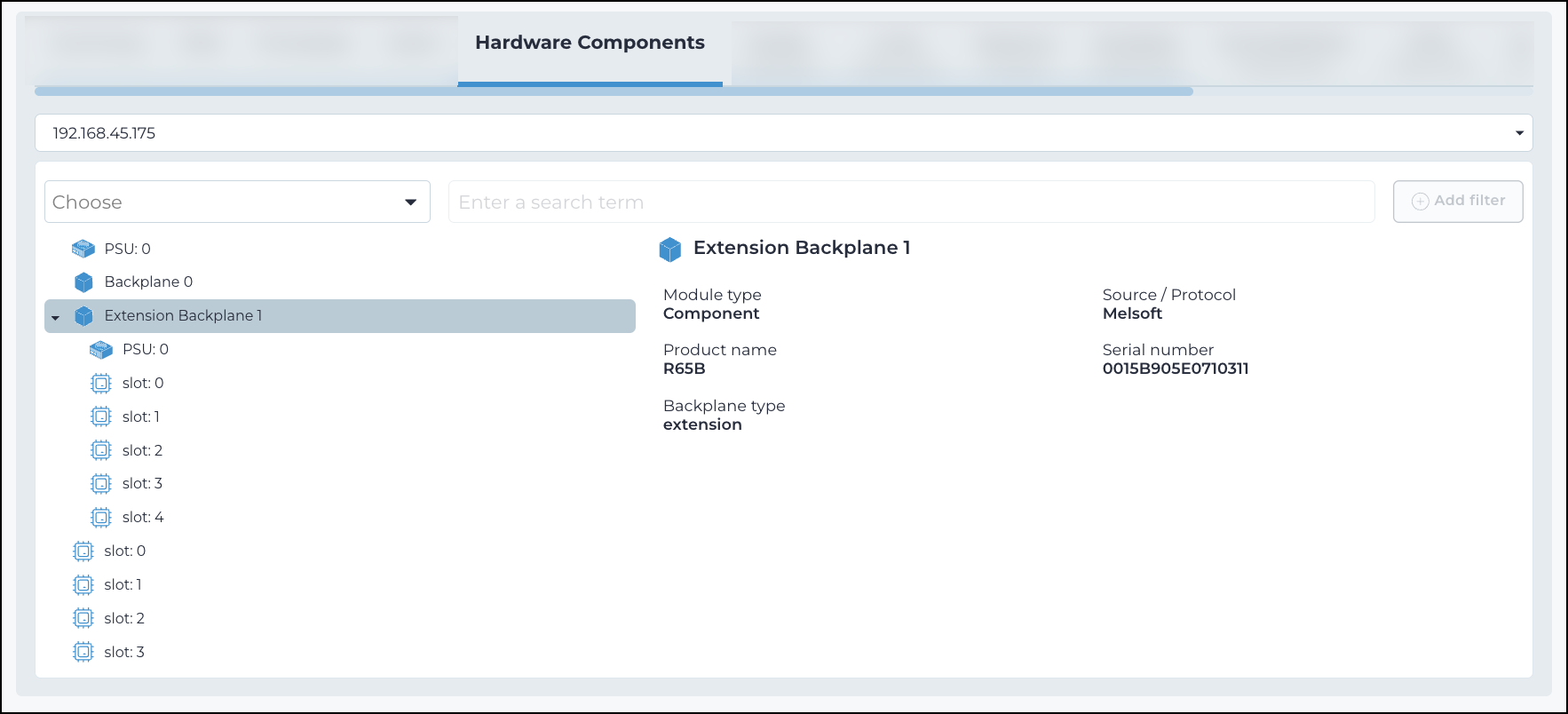This screenshot has height=714, width=1568.
Task: Click the Melsoft protocol value
Action: coord(1132,313)
